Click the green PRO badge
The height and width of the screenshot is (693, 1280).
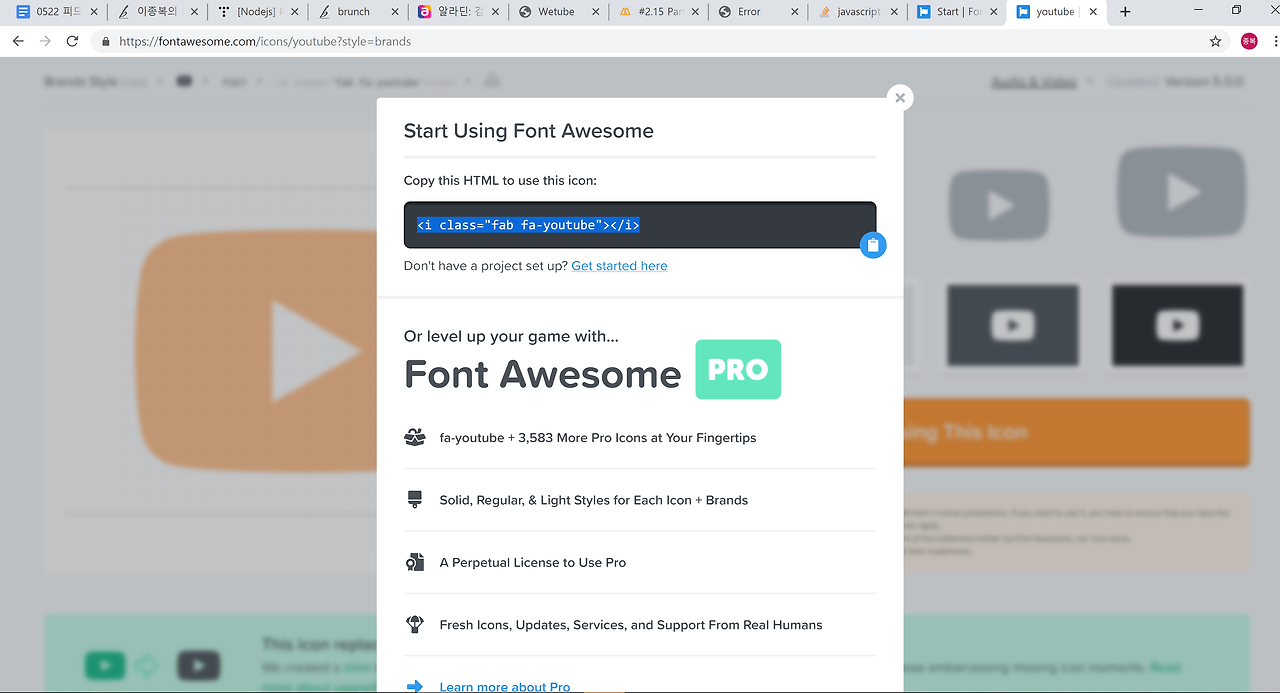coord(738,369)
